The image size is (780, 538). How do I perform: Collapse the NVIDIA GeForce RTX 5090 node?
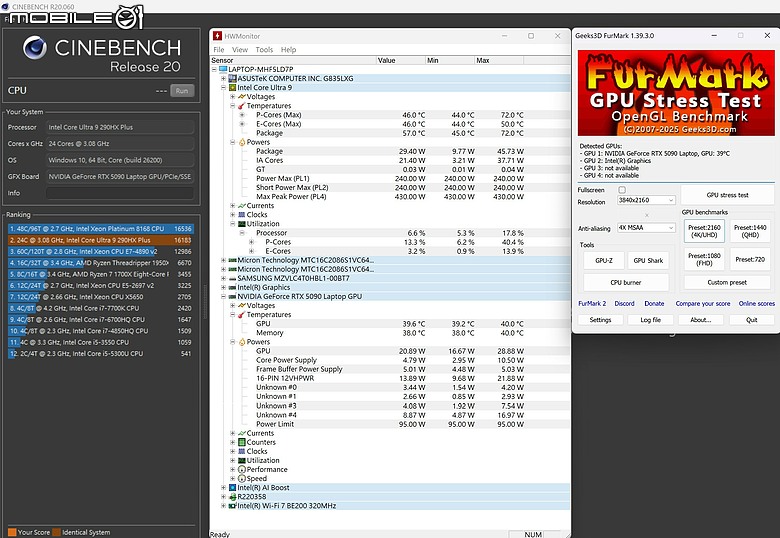click(x=223, y=296)
